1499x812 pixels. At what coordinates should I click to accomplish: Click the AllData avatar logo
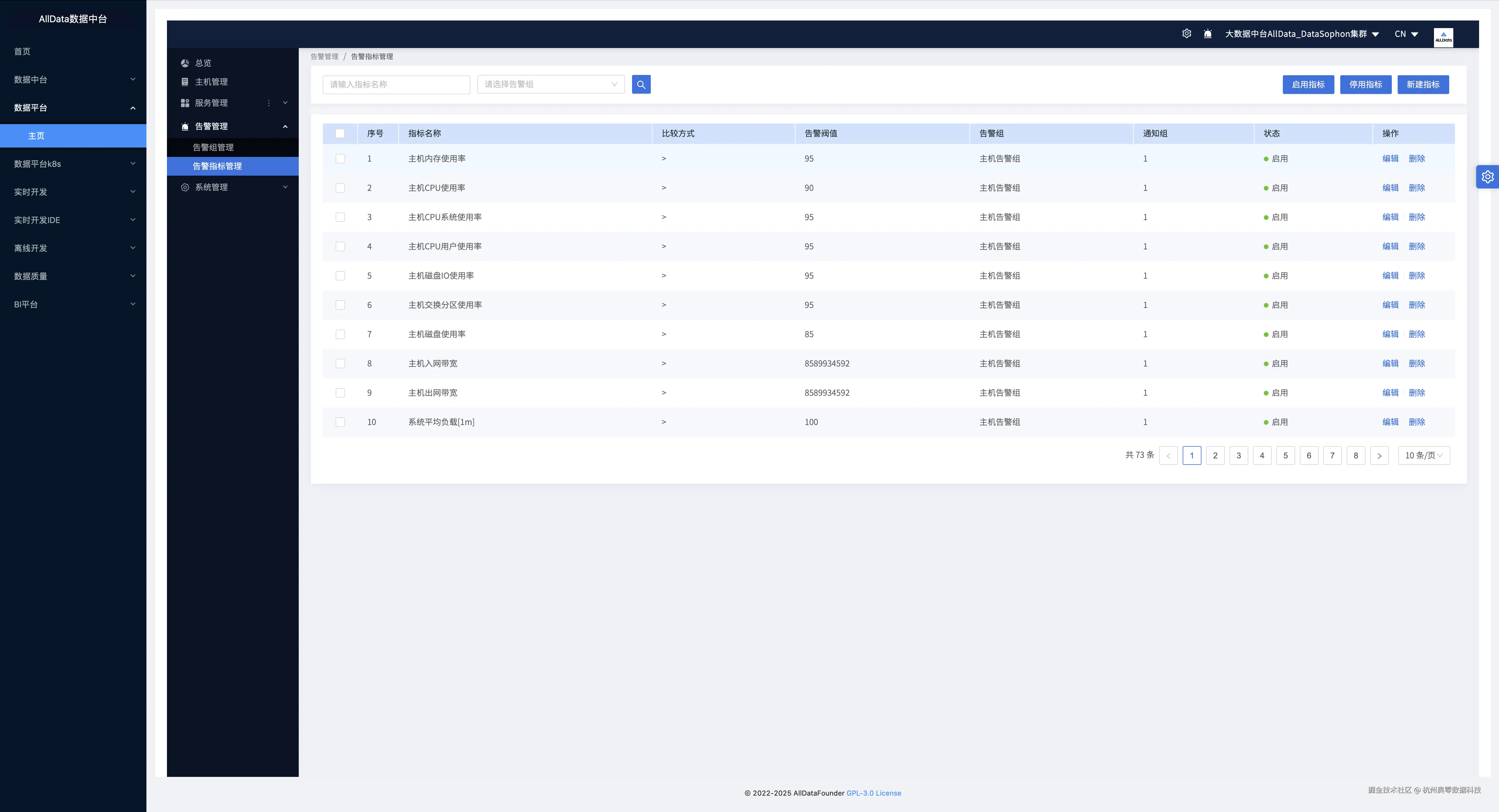tap(1443, 37)
